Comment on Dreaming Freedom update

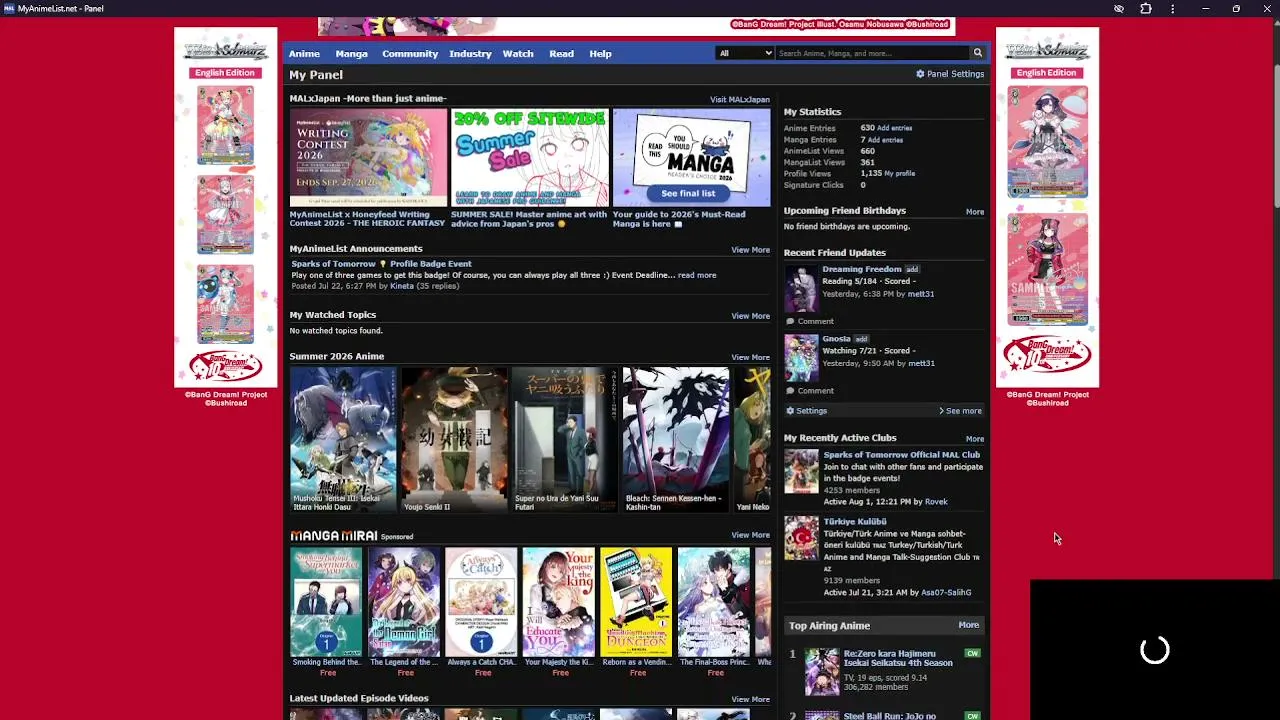809,321
